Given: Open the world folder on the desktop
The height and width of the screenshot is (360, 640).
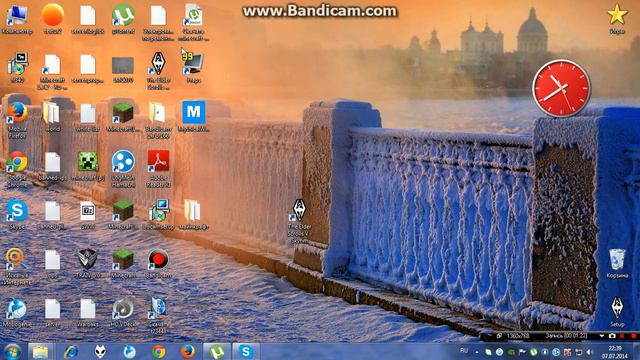Looking at the screenshot, I should coord(52,116).
